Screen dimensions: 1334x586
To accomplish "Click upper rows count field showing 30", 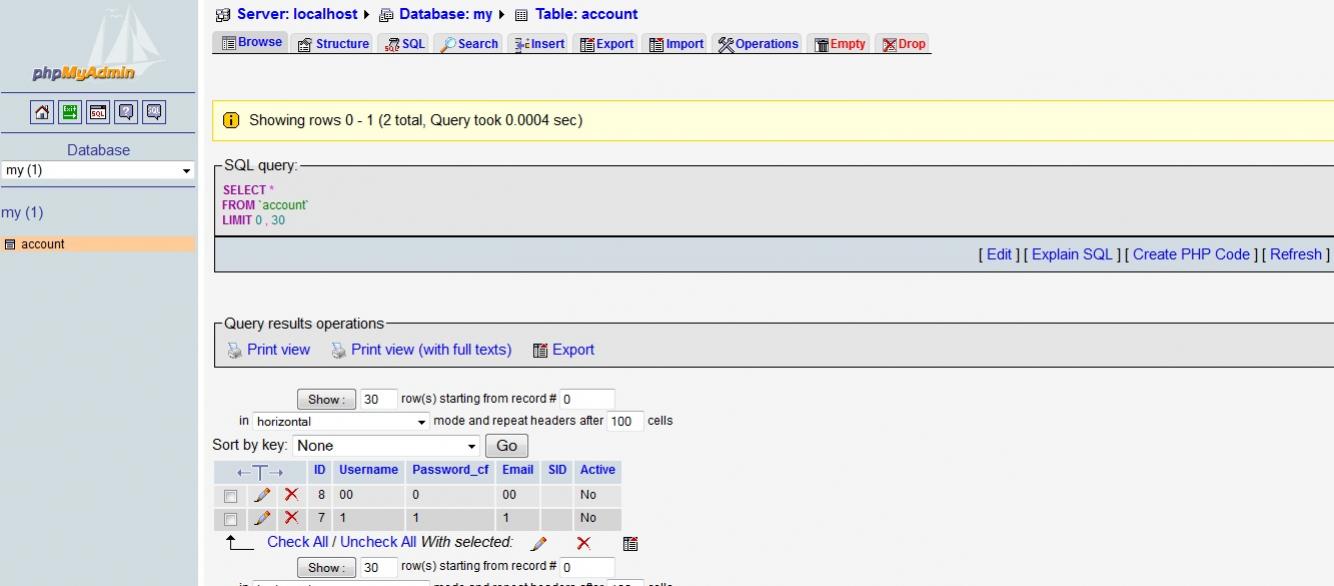I will pos(379,399).
